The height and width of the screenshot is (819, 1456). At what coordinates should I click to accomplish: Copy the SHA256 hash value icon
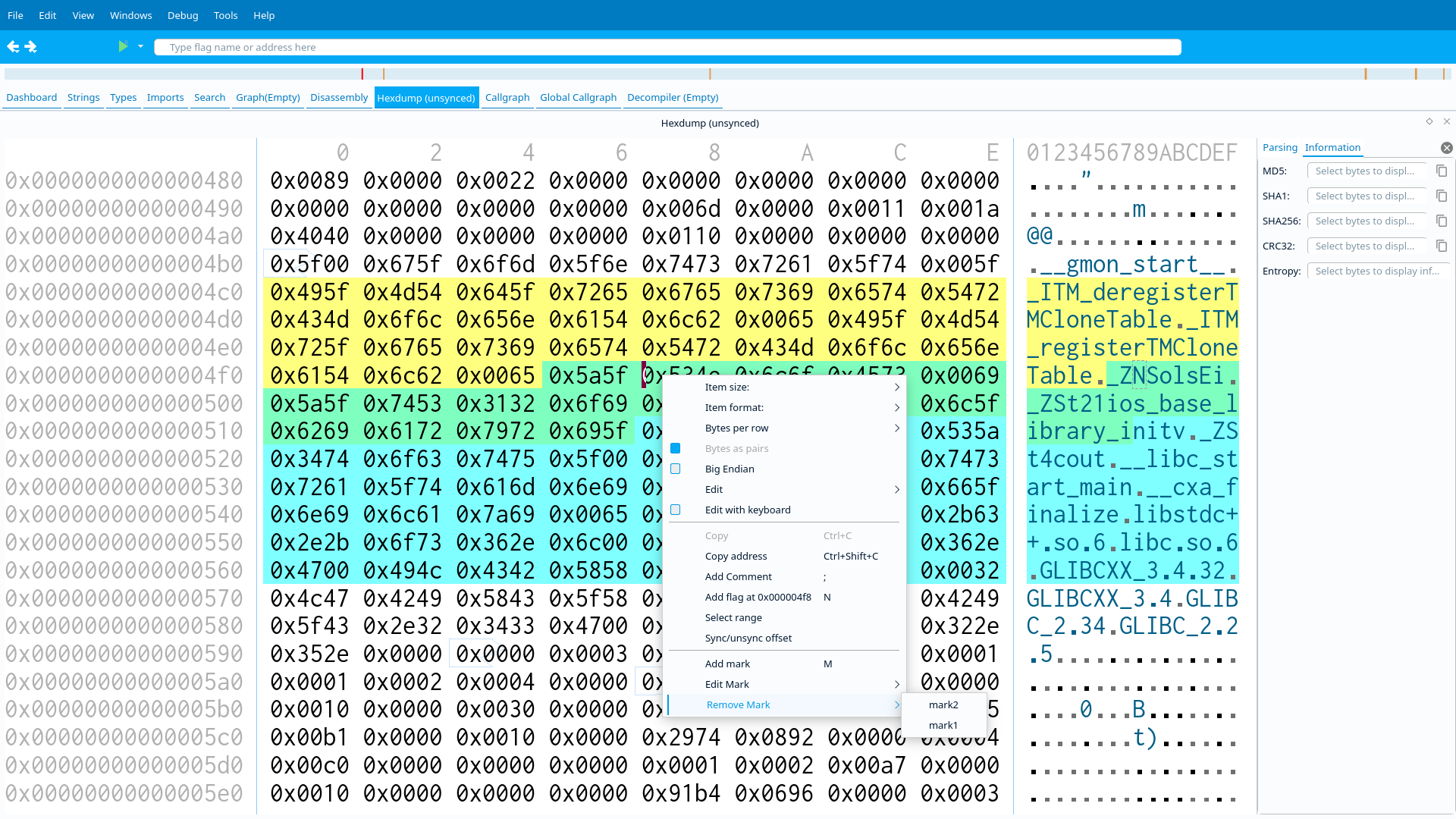click(1442, 221)
